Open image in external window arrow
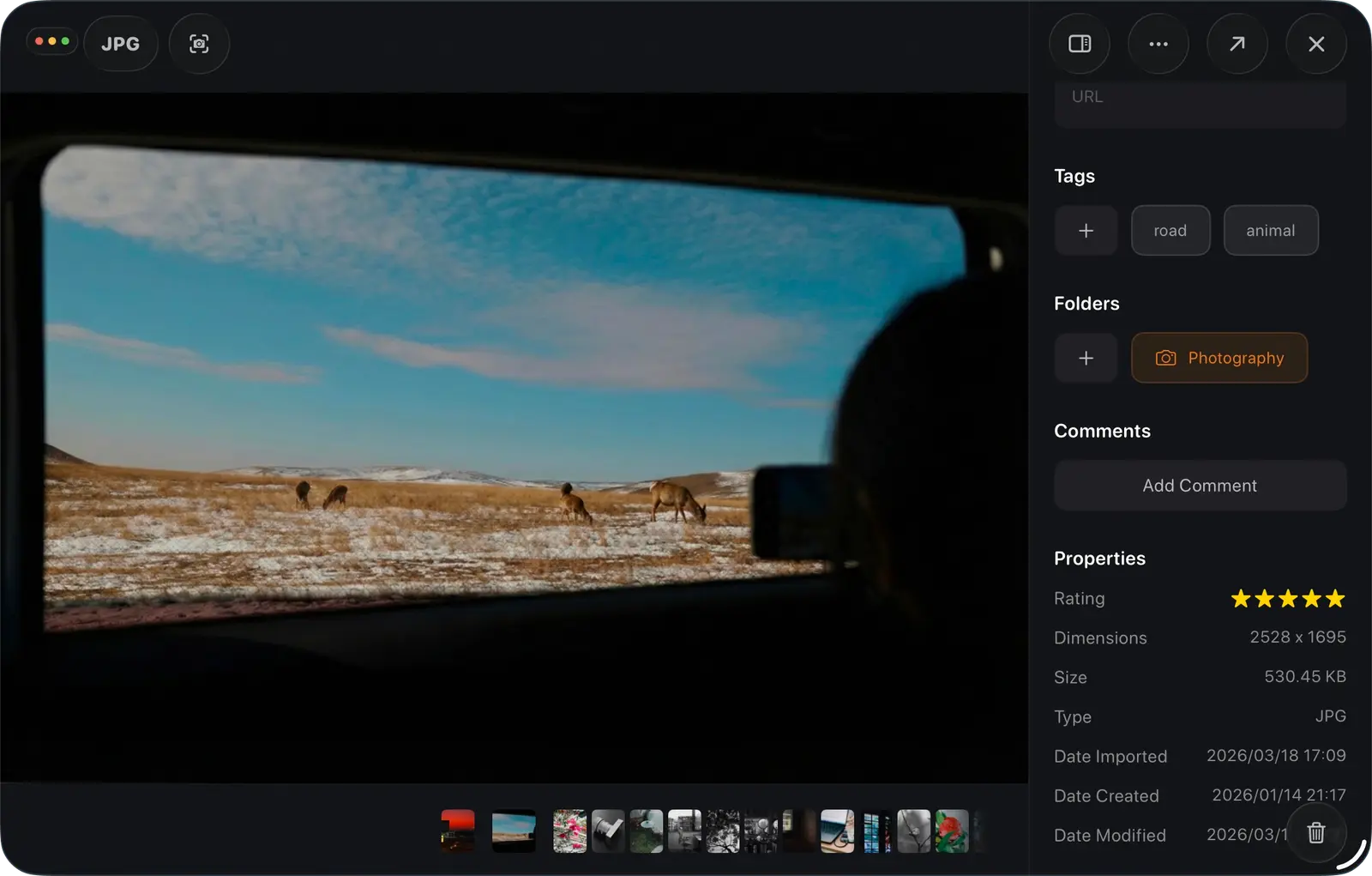 pos(1237,44)
